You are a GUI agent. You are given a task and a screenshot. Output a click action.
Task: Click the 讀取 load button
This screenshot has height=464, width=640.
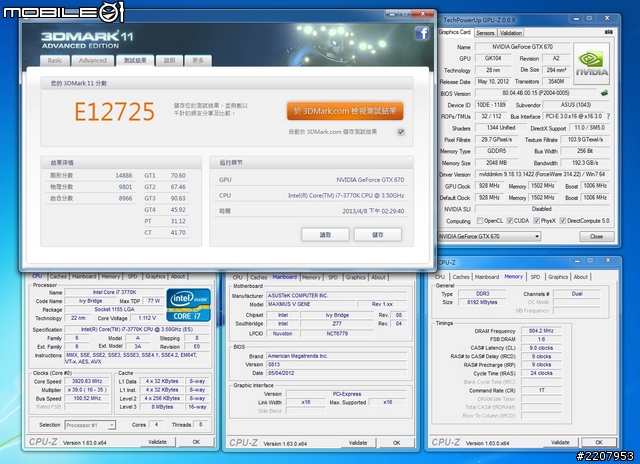coord(325,235)
